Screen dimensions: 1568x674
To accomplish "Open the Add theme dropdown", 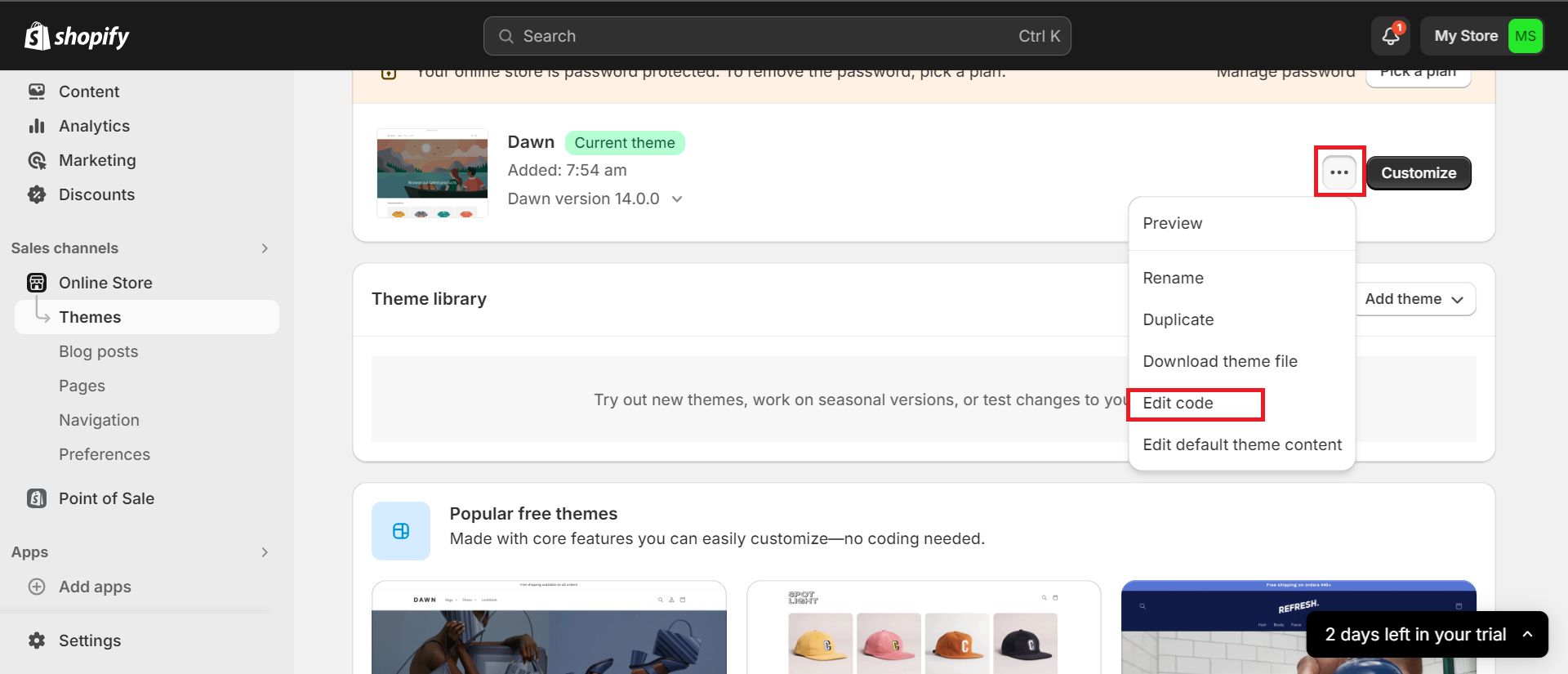I will tap(1414, 299).
